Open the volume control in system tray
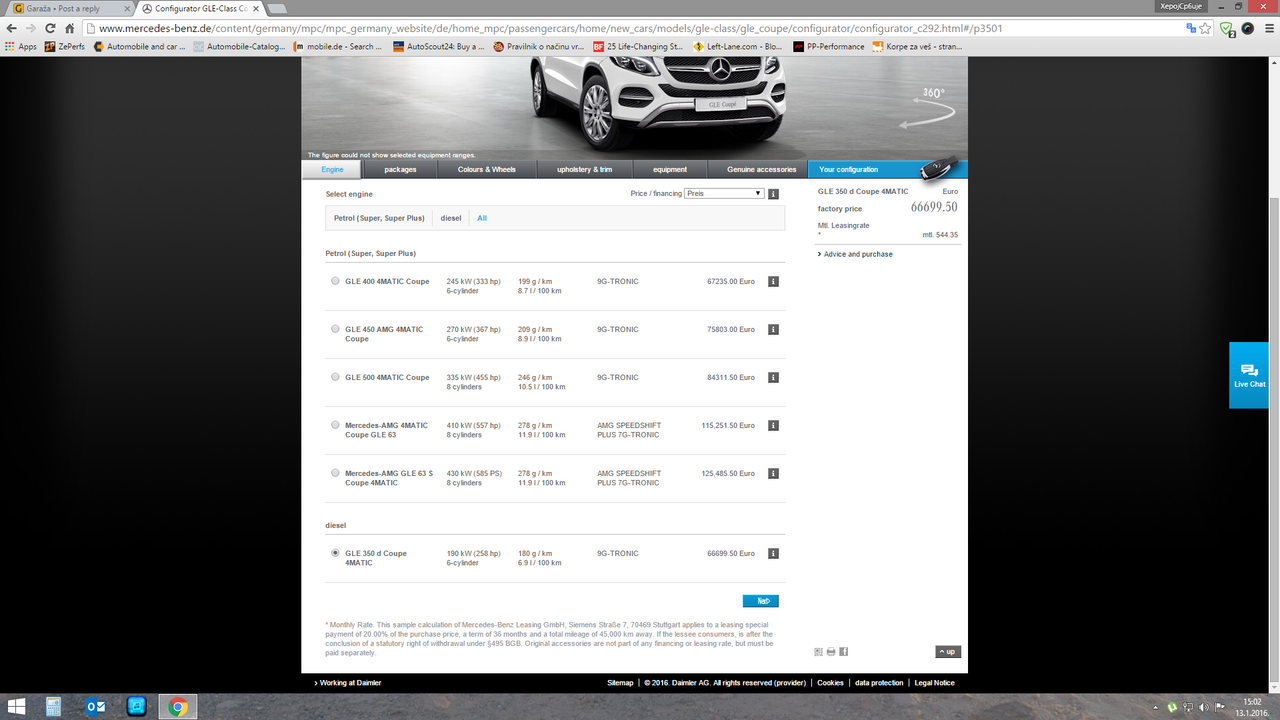Screen dimensions: 1280x720 tap(1203, 707)
